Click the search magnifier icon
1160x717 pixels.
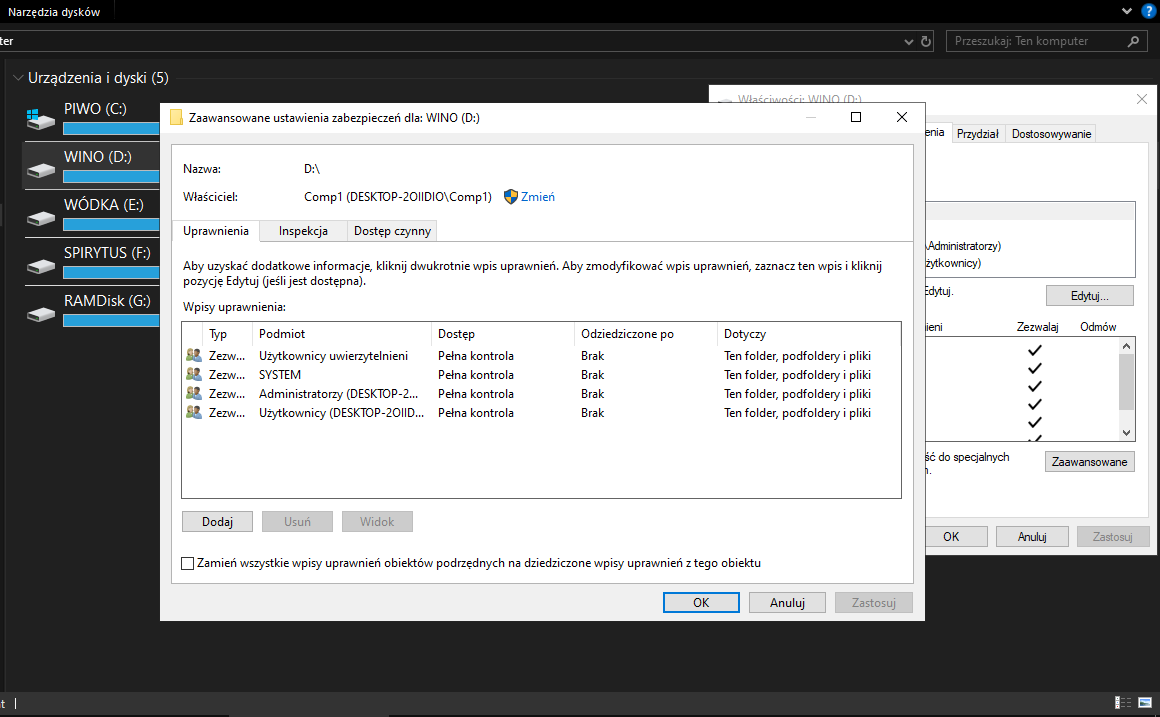pos(1133,42)
